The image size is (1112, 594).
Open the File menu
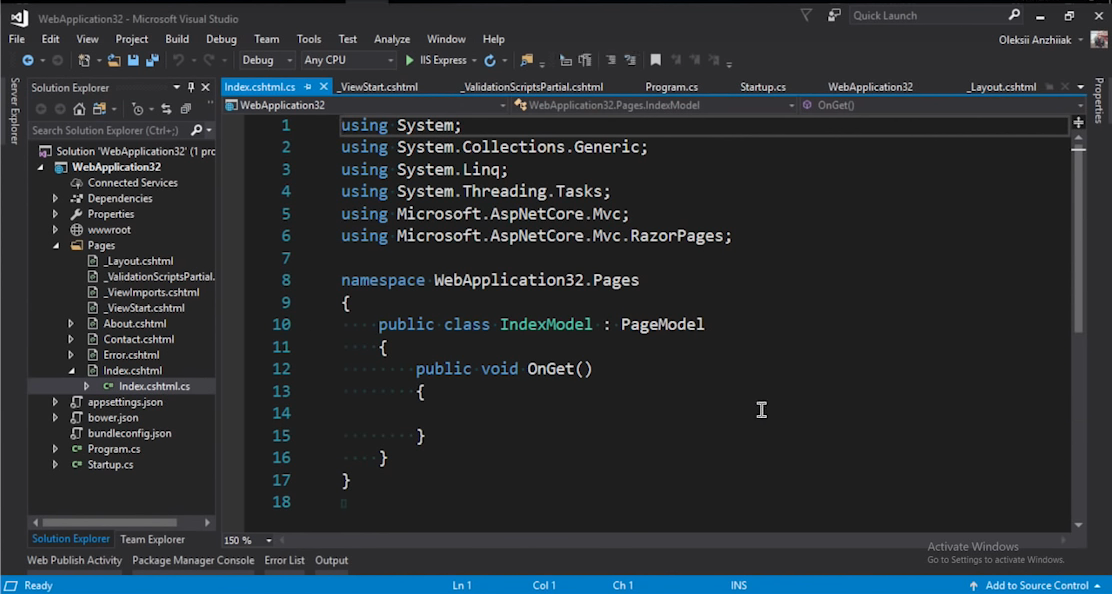click(x=16, y=39)
